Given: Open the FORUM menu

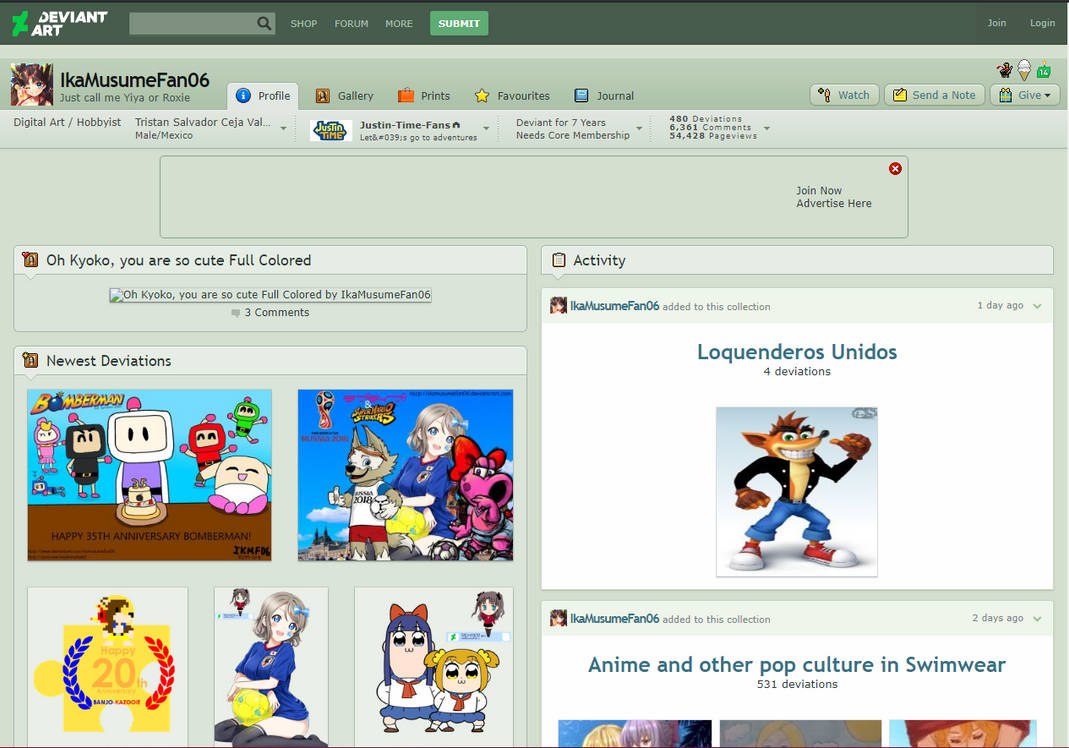Looking at the screenshot, I should [x=351, y=23].
